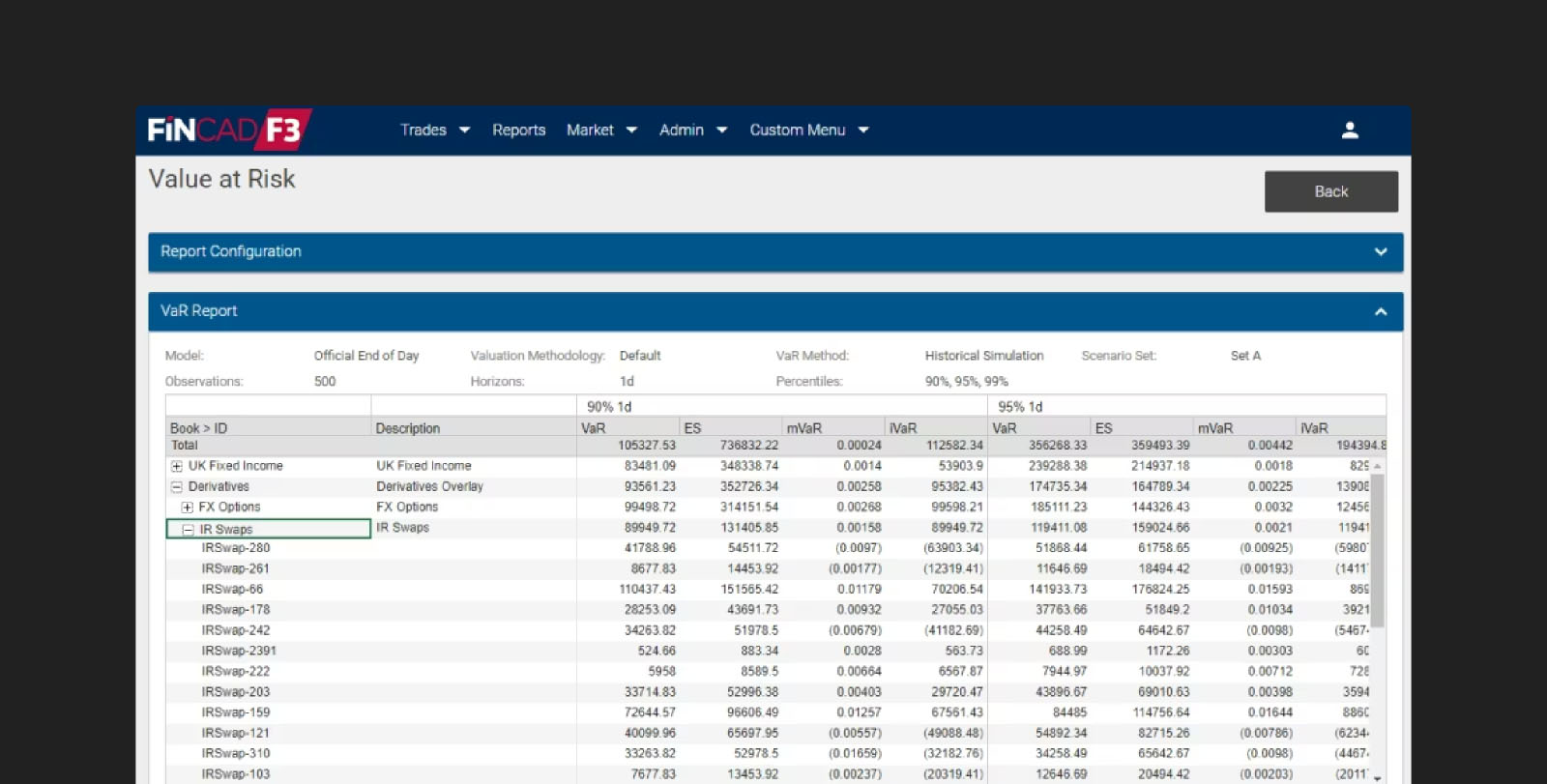Collapse the Derivatives tree node

(x=177, y=486)
